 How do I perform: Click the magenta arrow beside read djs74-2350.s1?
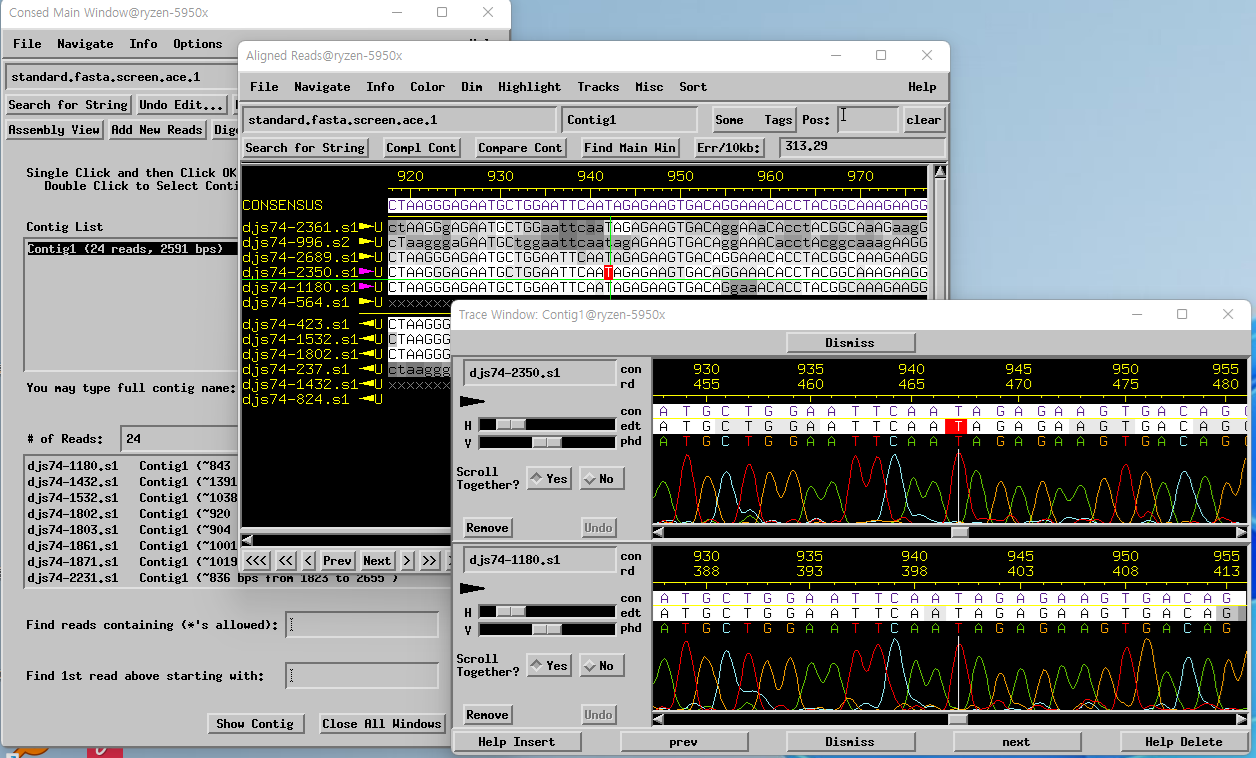365,272
